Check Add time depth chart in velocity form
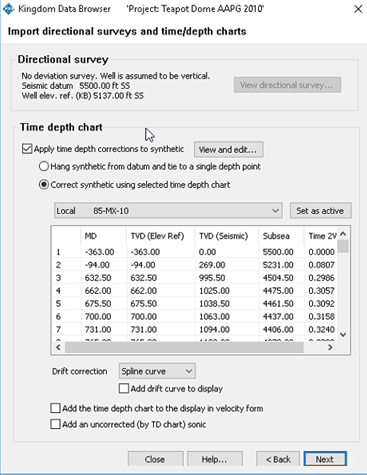 pos(55,408)
